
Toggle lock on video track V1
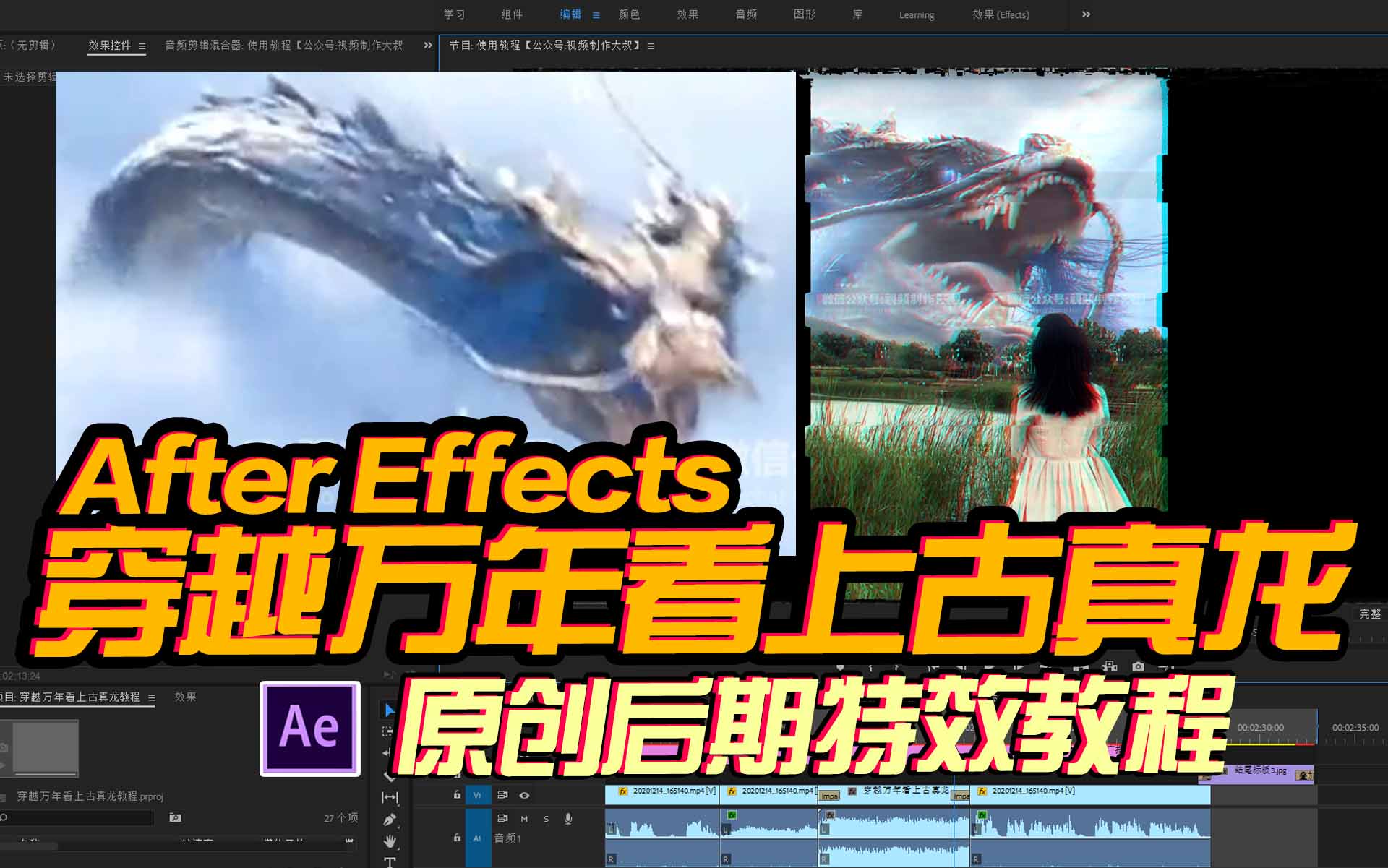coord(457,795)
